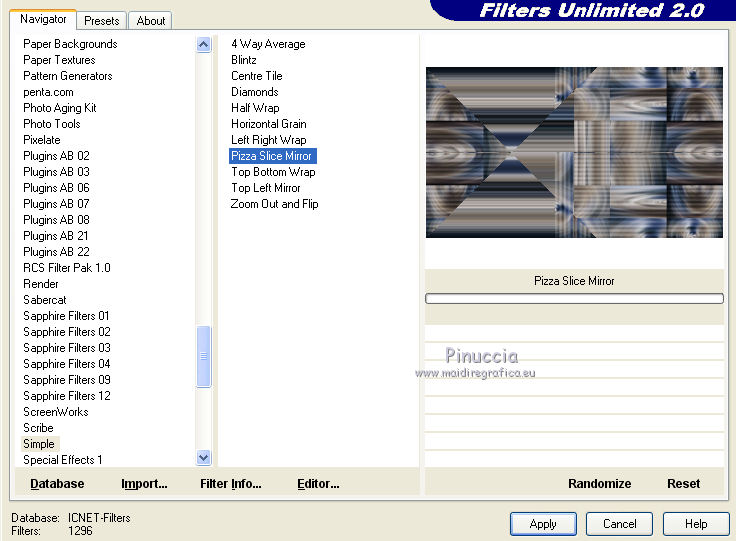Select Sapphire Filters 09 category
The height and width of the screenshot is (541, 736).
(x=67, y=380)
